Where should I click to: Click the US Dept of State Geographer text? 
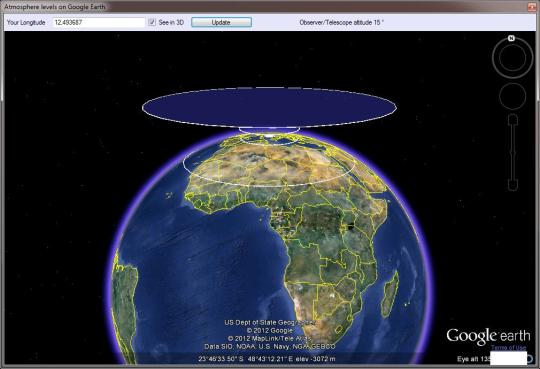coord(270,322)
